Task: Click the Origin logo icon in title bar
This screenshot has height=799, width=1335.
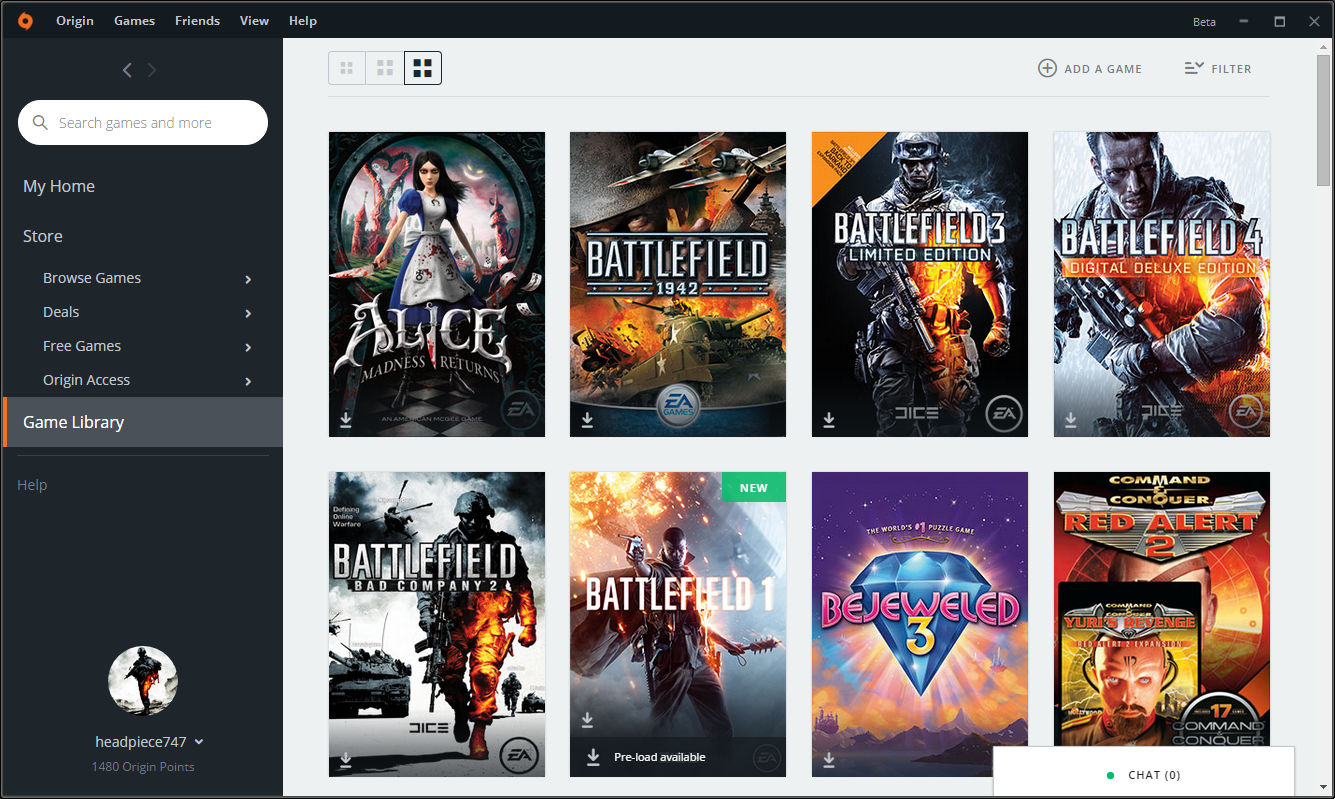Action: click(x=25, y=20)
